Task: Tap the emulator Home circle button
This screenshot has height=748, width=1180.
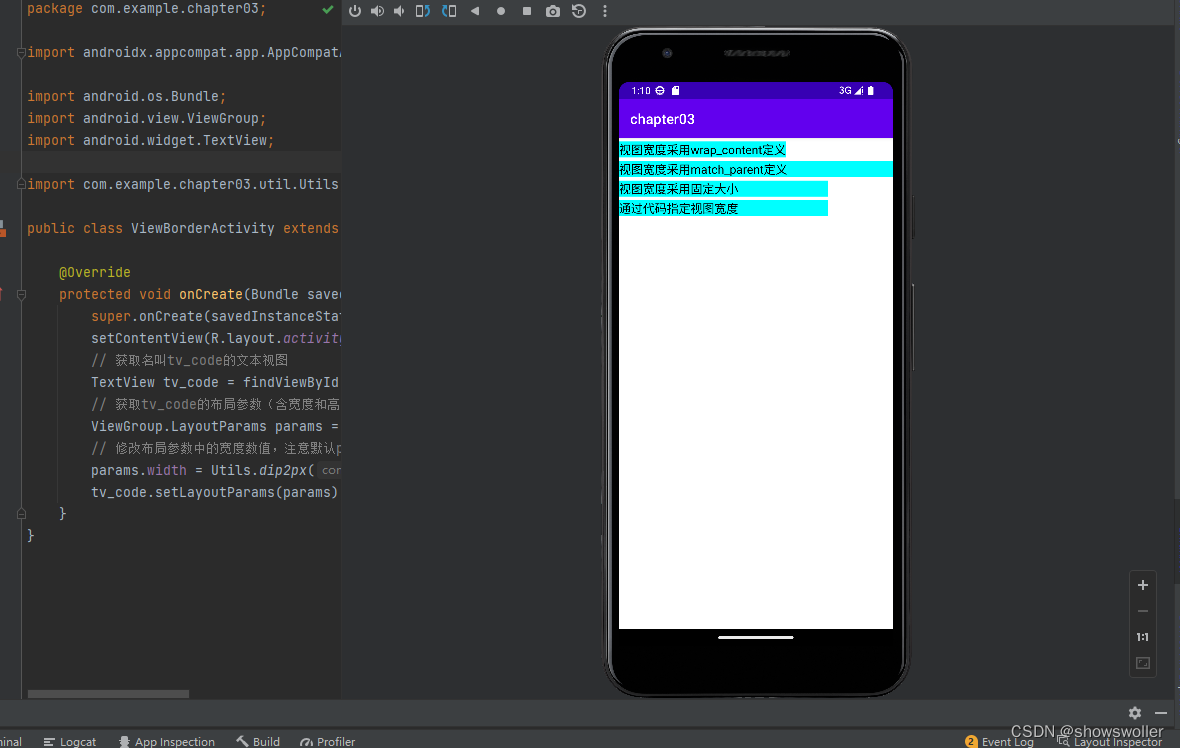Action: [x=500, y=11]
